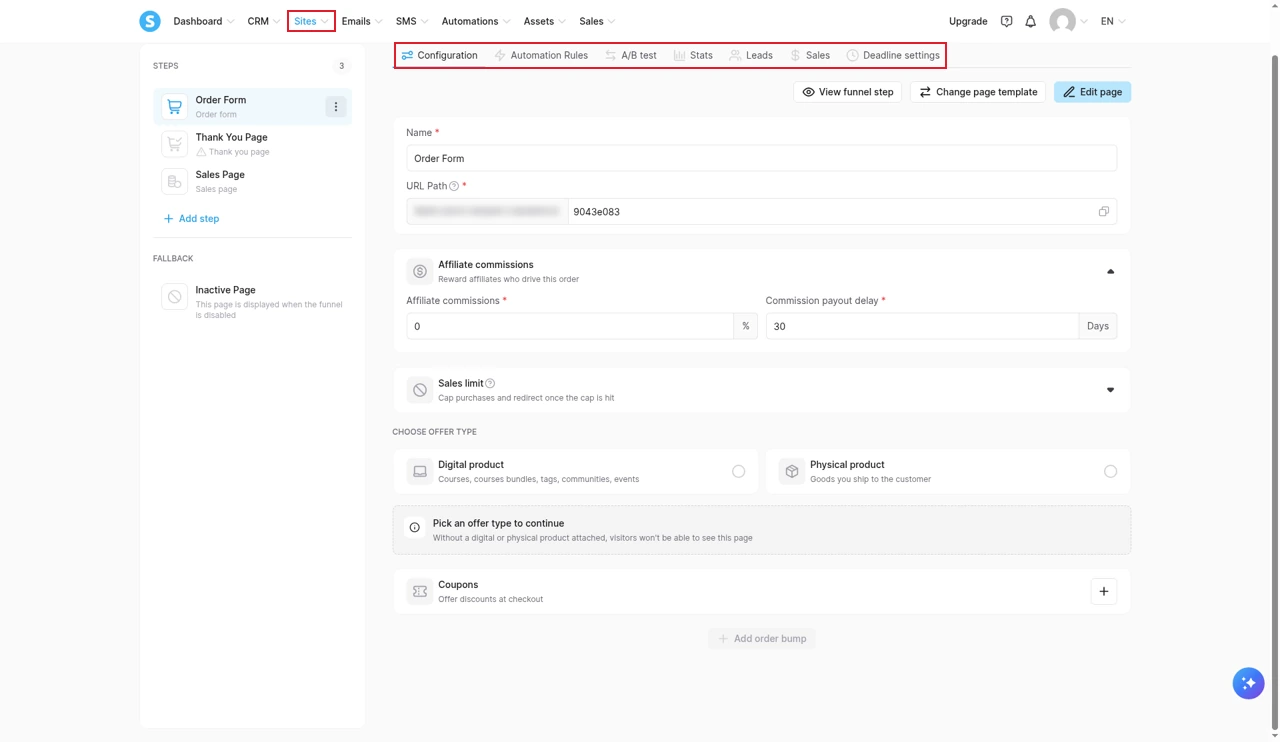1280x742 pixels.
Task: Click the user avatar picture
Action: coord(1062,21)
